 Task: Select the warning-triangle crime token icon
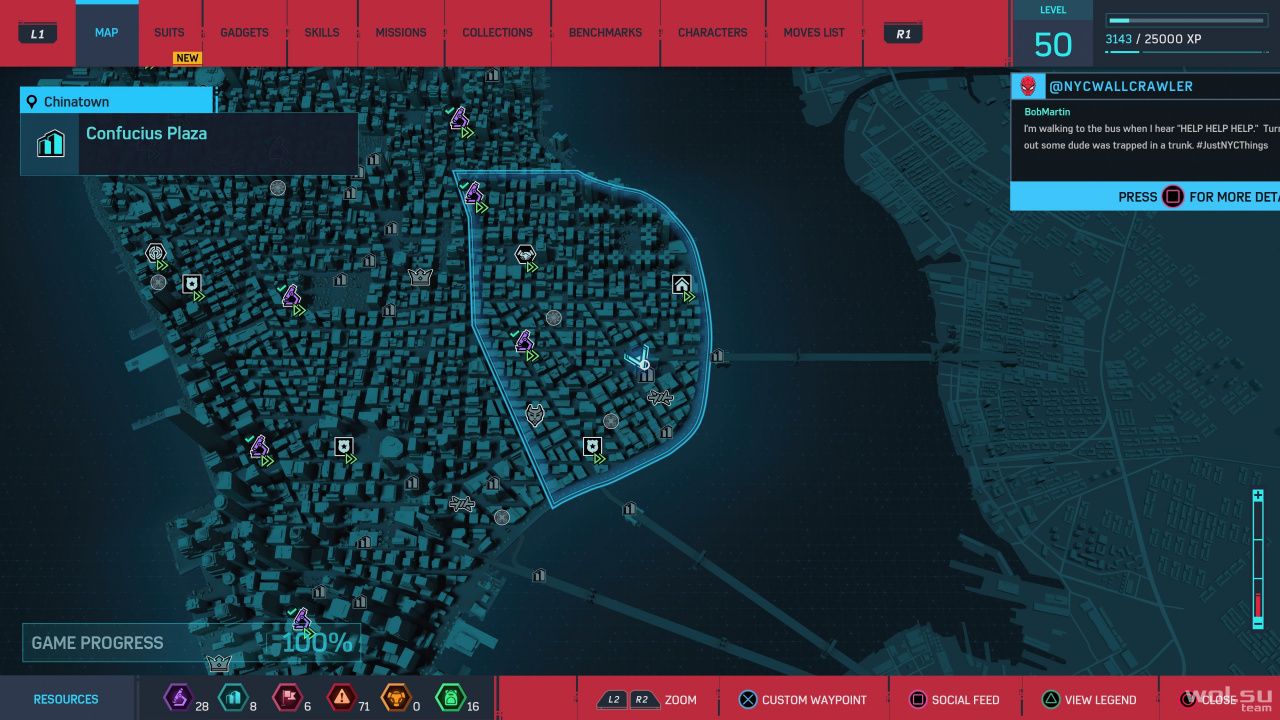coord(341,698)
